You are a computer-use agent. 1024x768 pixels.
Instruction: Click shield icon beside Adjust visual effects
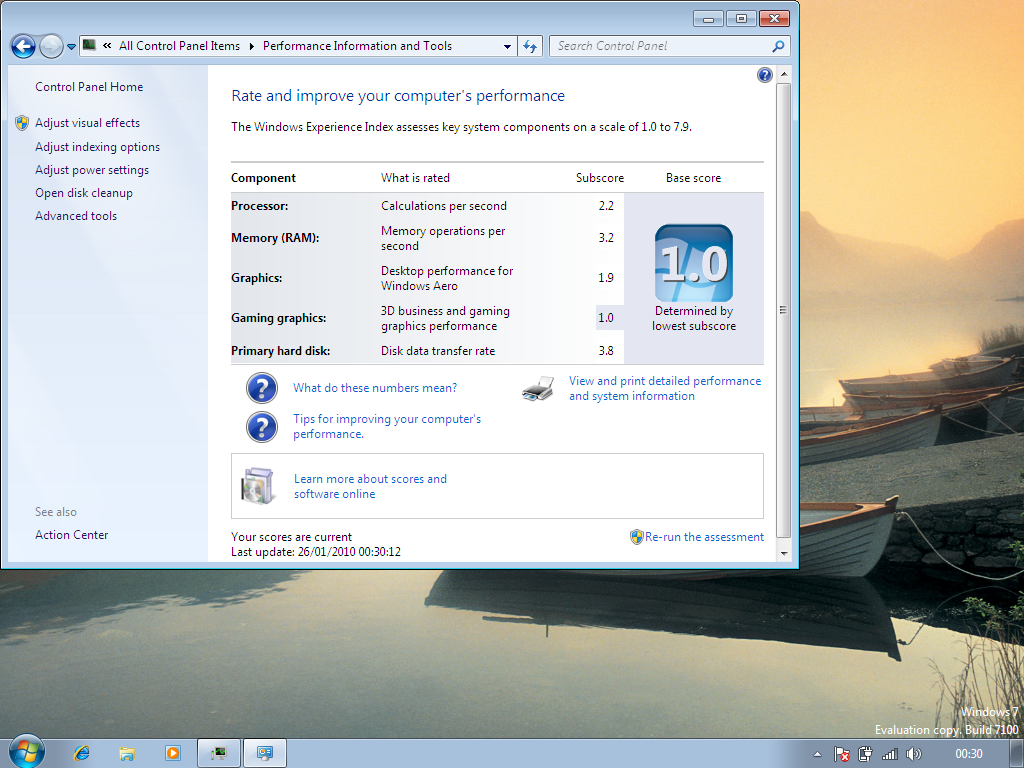(22, 123)
